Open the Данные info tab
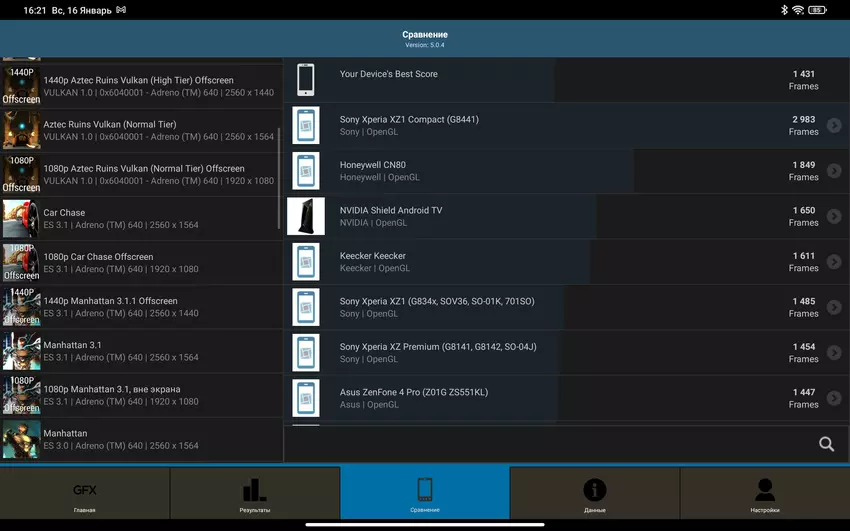The width and height of the screenshot is (850, 531). pyautogui.click(x=595, y=495)
